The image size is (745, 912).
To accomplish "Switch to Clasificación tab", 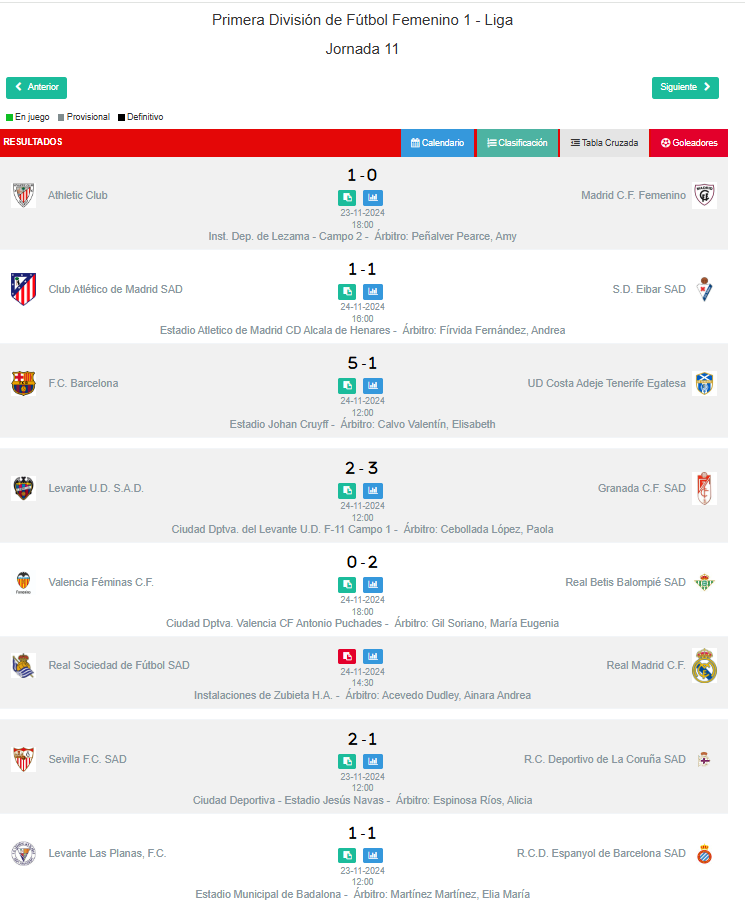I will pyautogui.click(x=518, y=143).
